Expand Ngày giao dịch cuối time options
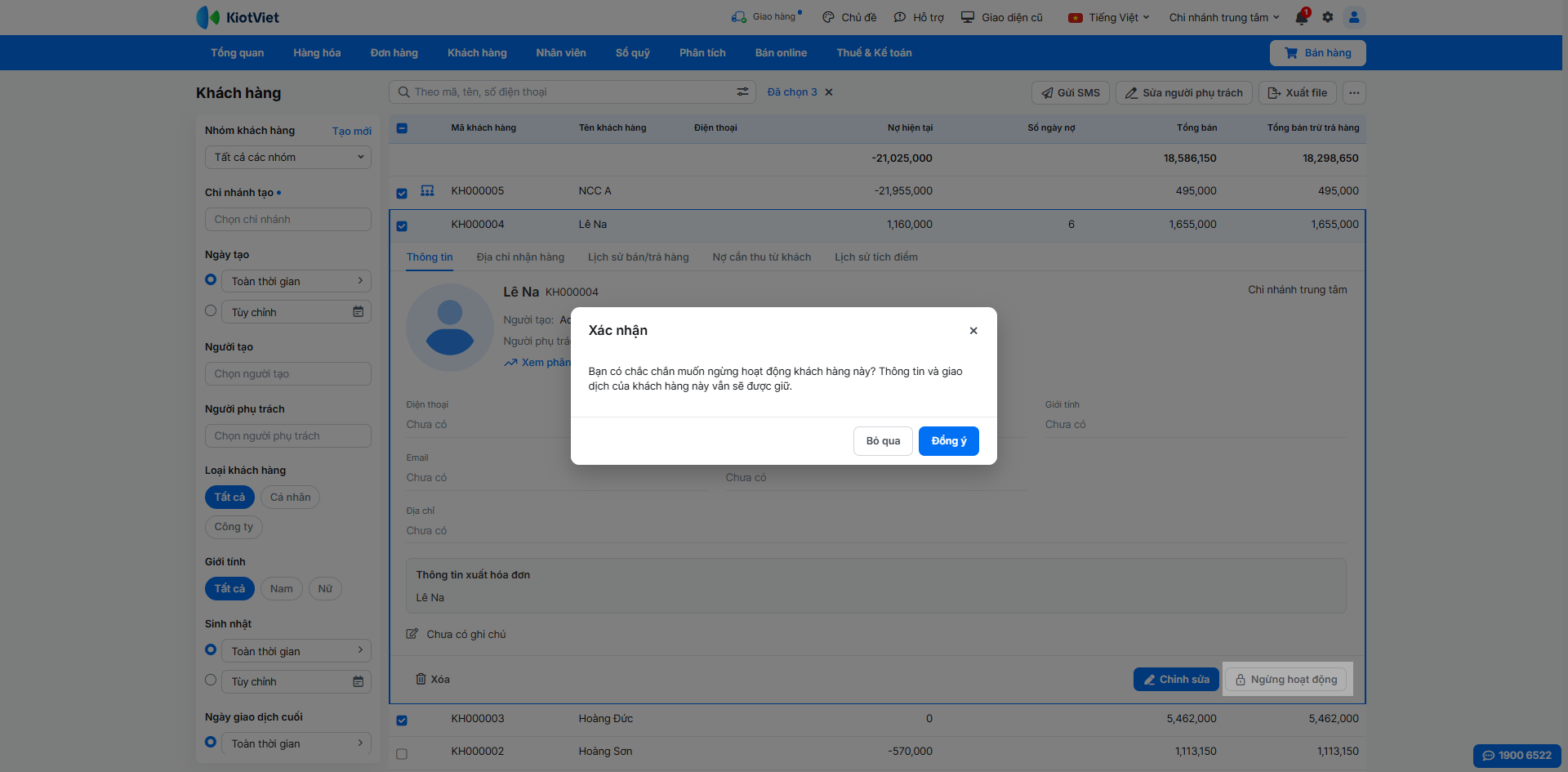The image size is (1568, 772). click(296, 743)
